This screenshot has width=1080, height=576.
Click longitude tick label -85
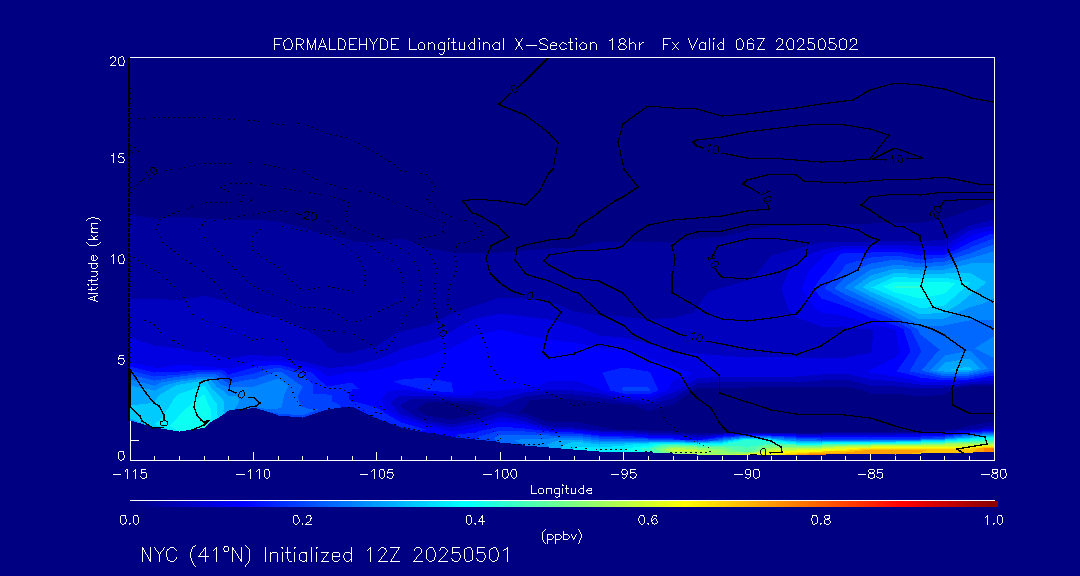pos(870,475)
